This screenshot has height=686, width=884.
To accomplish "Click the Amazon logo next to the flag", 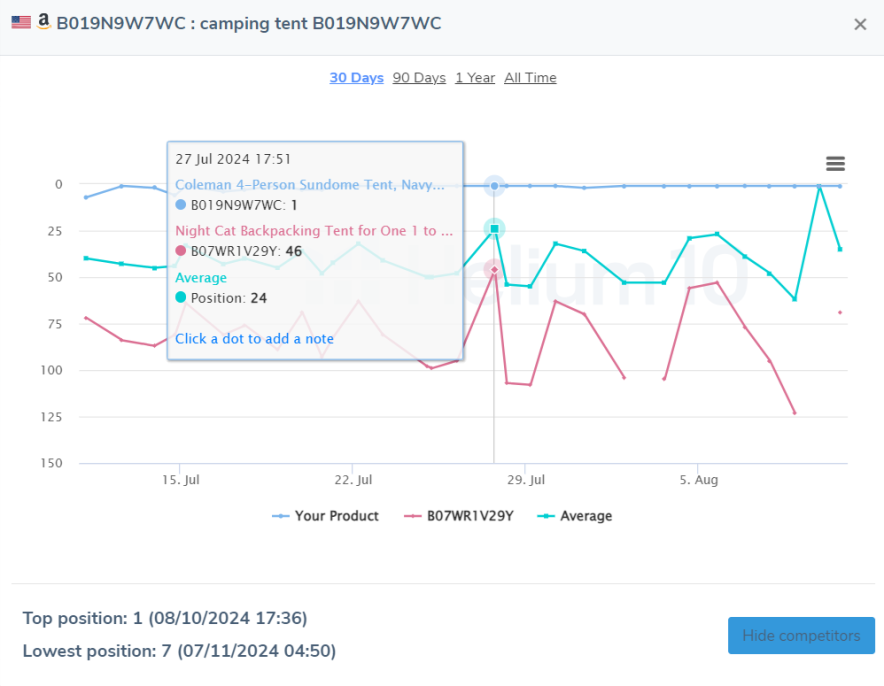I will [x=42, y=21].
